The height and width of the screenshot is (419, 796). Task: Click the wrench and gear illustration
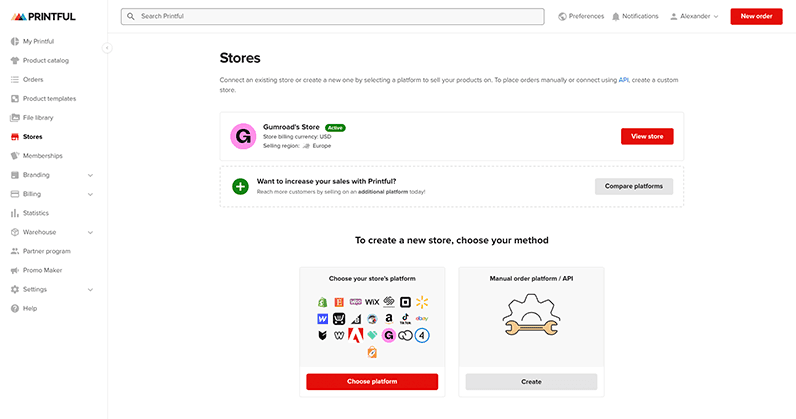532,314
